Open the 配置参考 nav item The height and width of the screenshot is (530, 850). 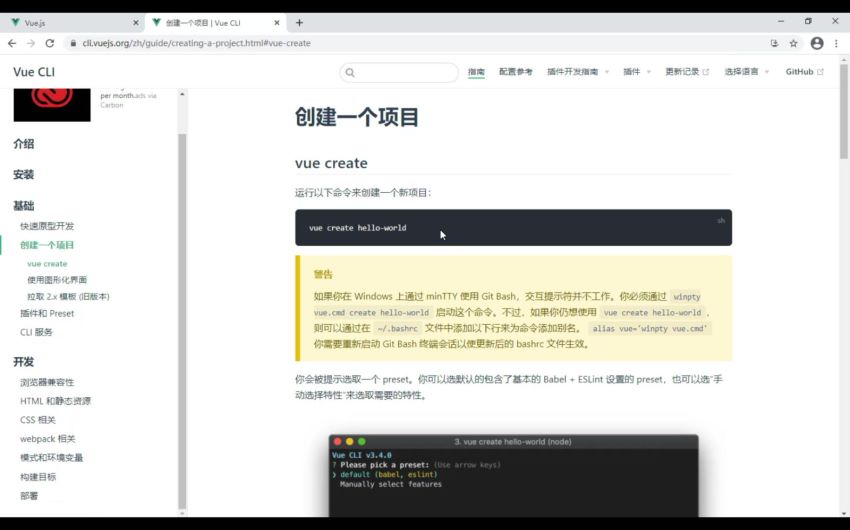click(516, 72)
